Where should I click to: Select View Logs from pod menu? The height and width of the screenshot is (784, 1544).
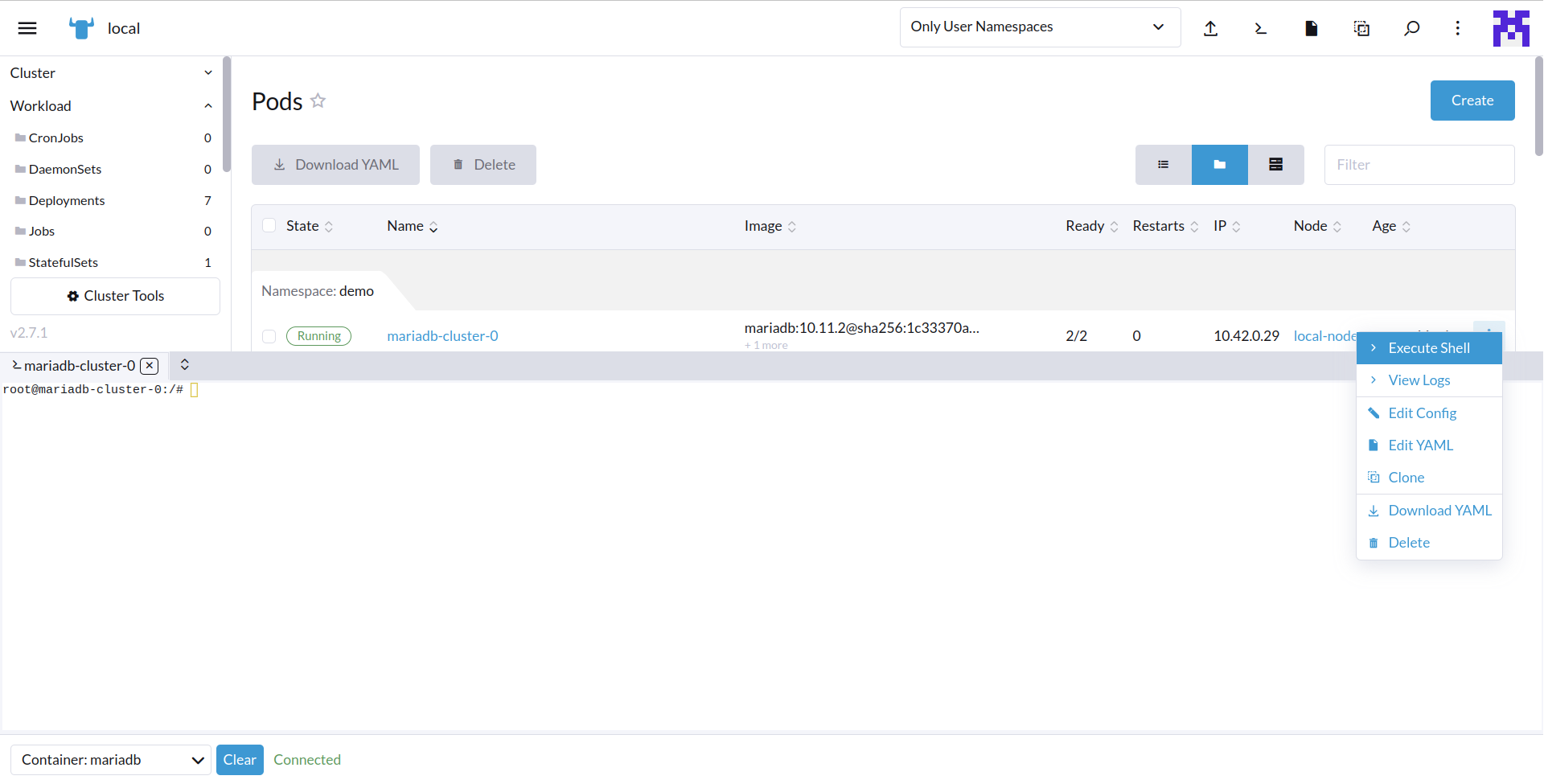point(1418,380)
